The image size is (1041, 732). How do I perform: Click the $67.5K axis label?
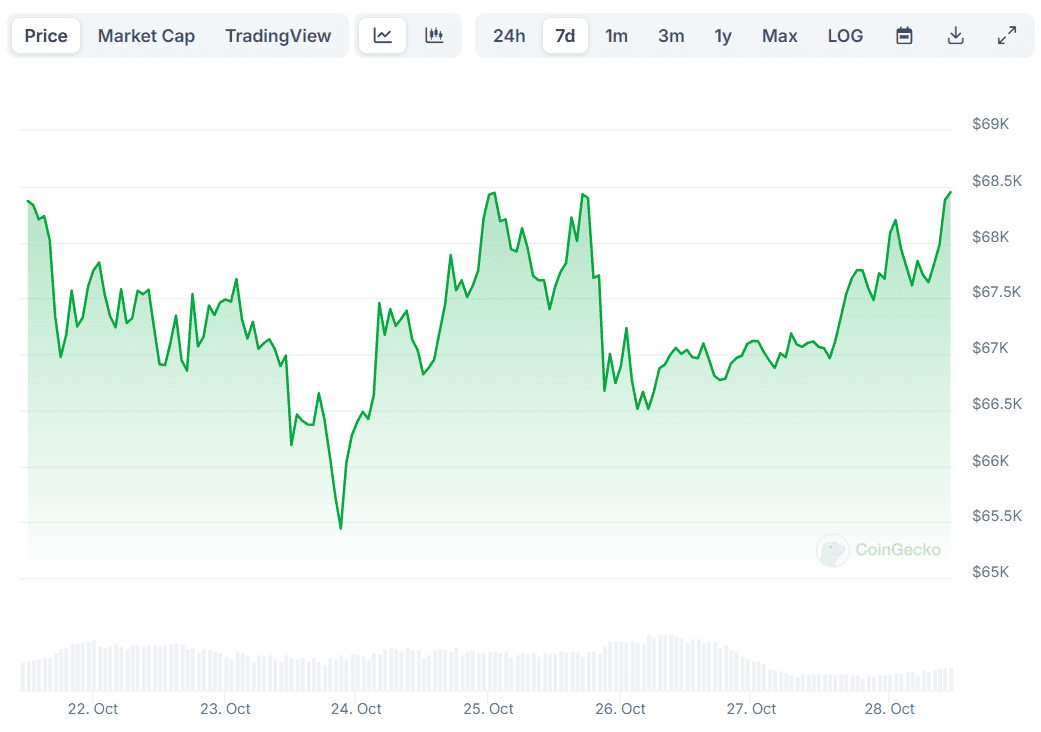[997, 292]
